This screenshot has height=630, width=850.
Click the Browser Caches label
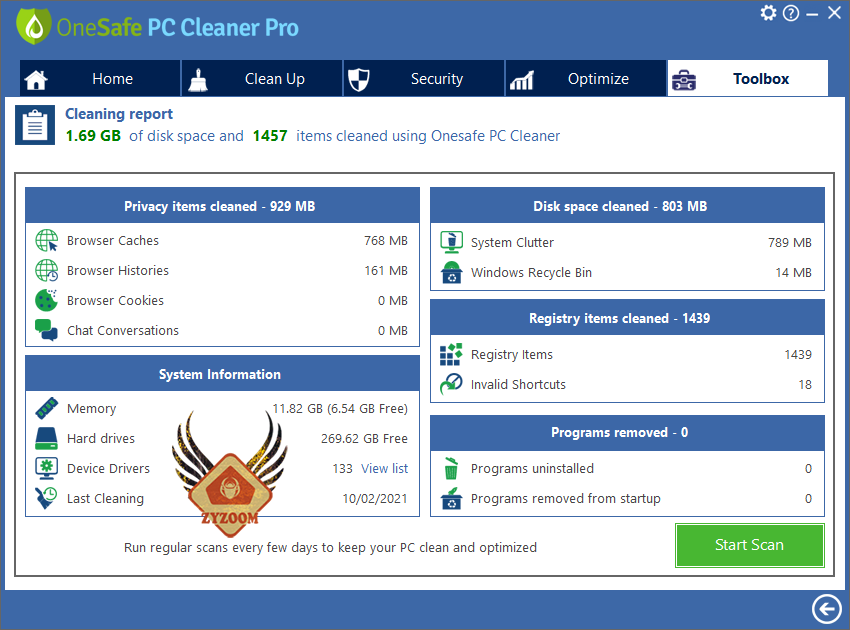(113, 240)
